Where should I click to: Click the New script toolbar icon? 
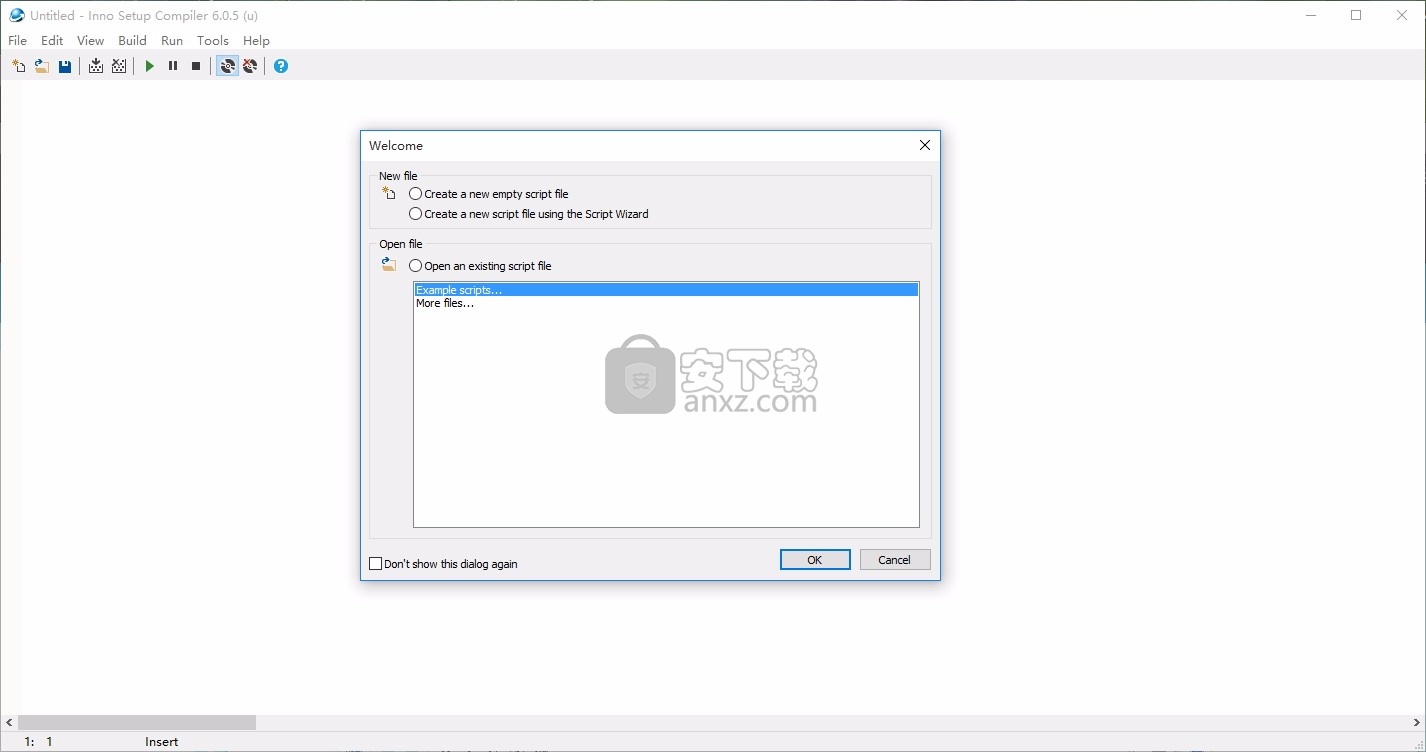tap(18, 66)
